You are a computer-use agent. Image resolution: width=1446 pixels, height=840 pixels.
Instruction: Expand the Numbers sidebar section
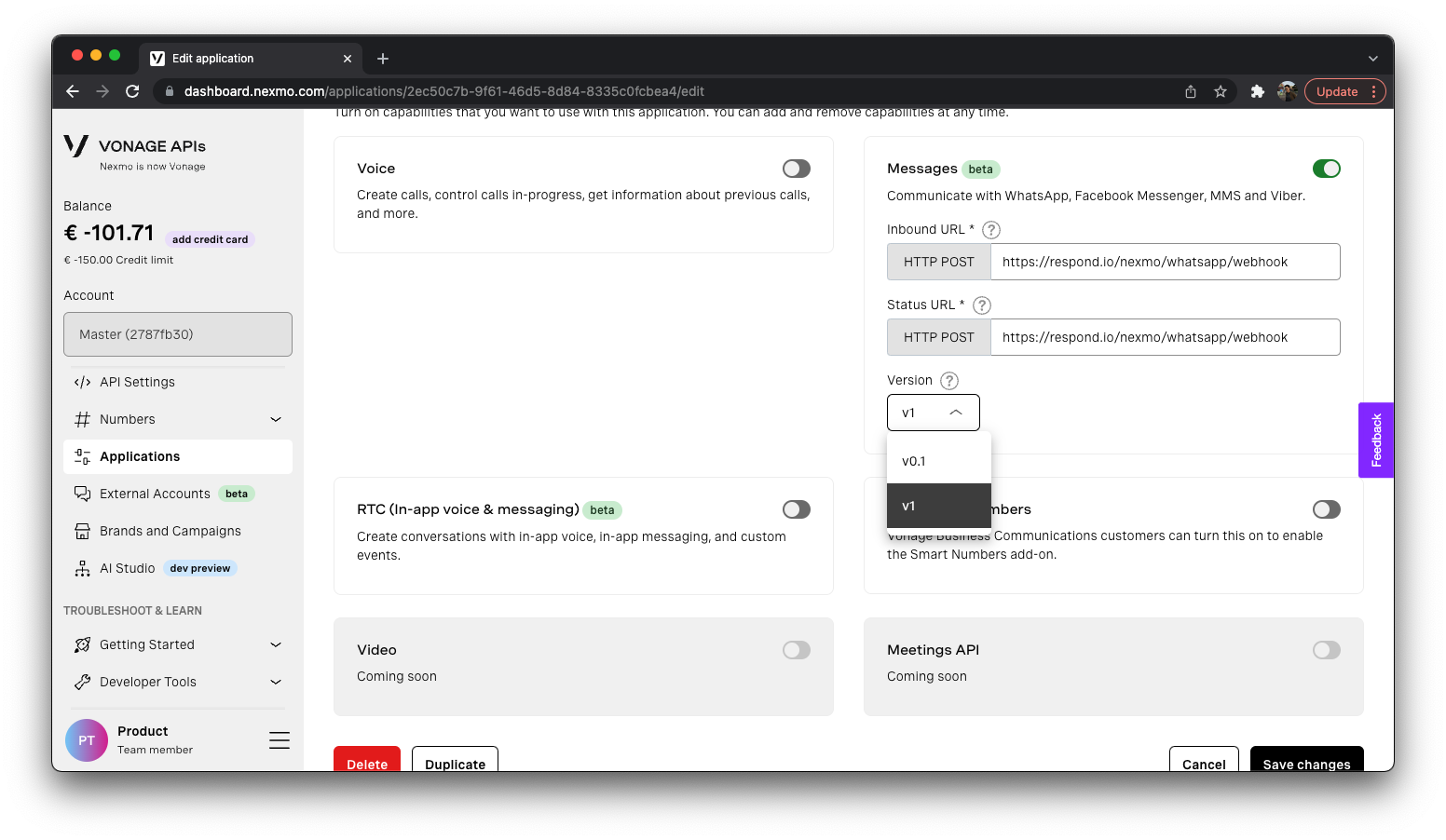(276, 419)
